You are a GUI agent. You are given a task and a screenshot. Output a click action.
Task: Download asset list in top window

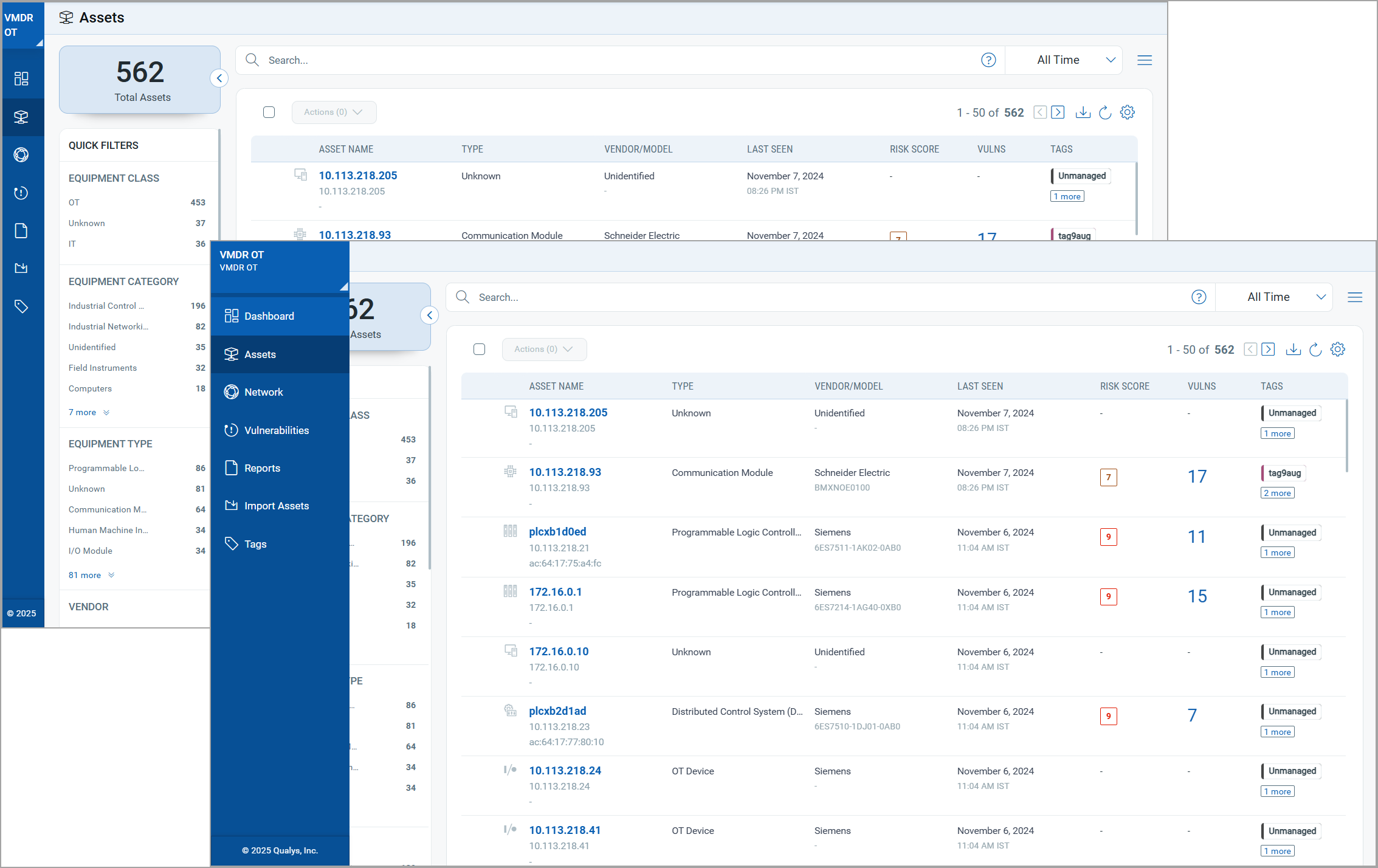pyautogui.click(x=1083, y=112)
